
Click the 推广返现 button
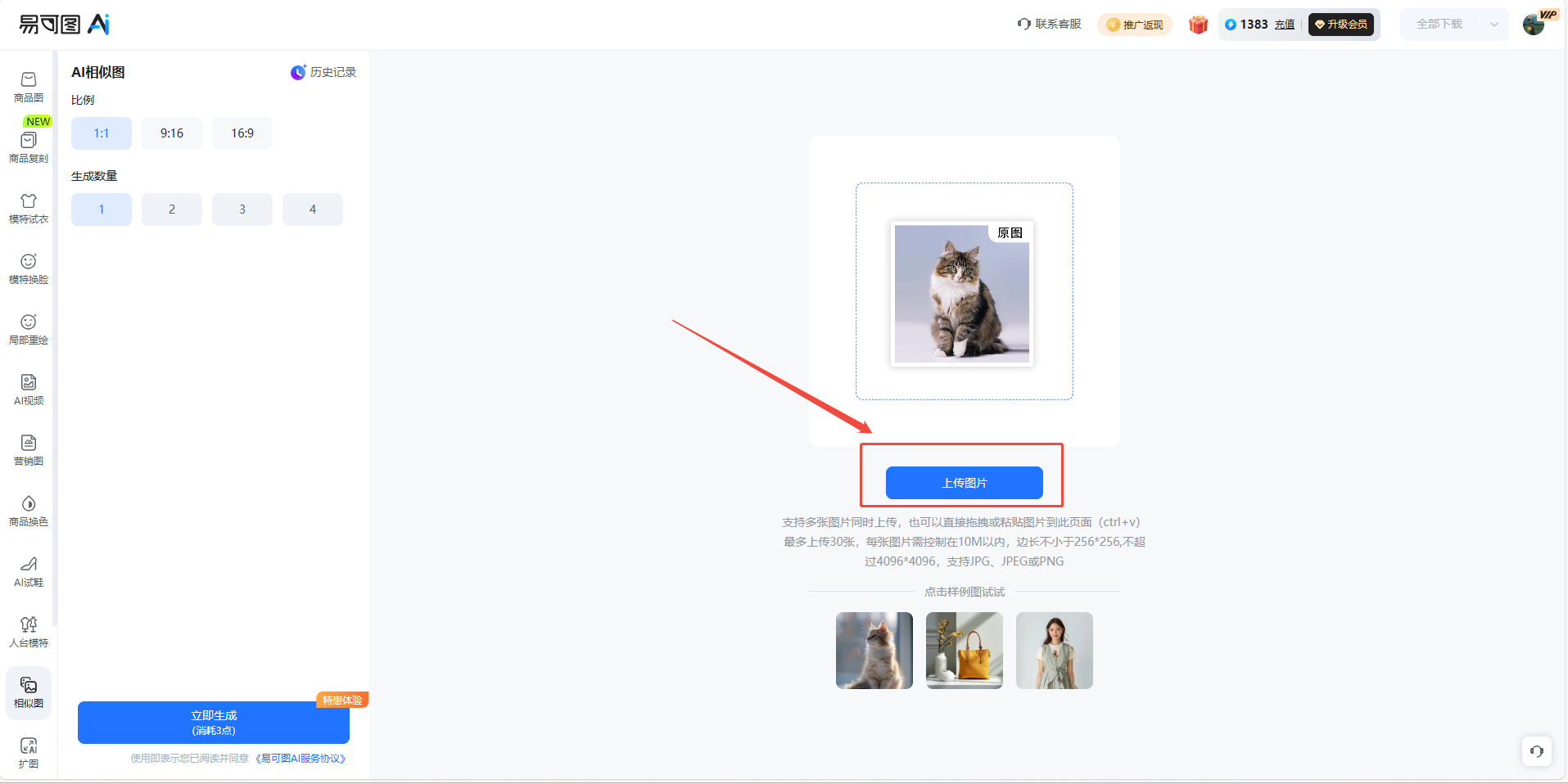(x=1135, y=25)
